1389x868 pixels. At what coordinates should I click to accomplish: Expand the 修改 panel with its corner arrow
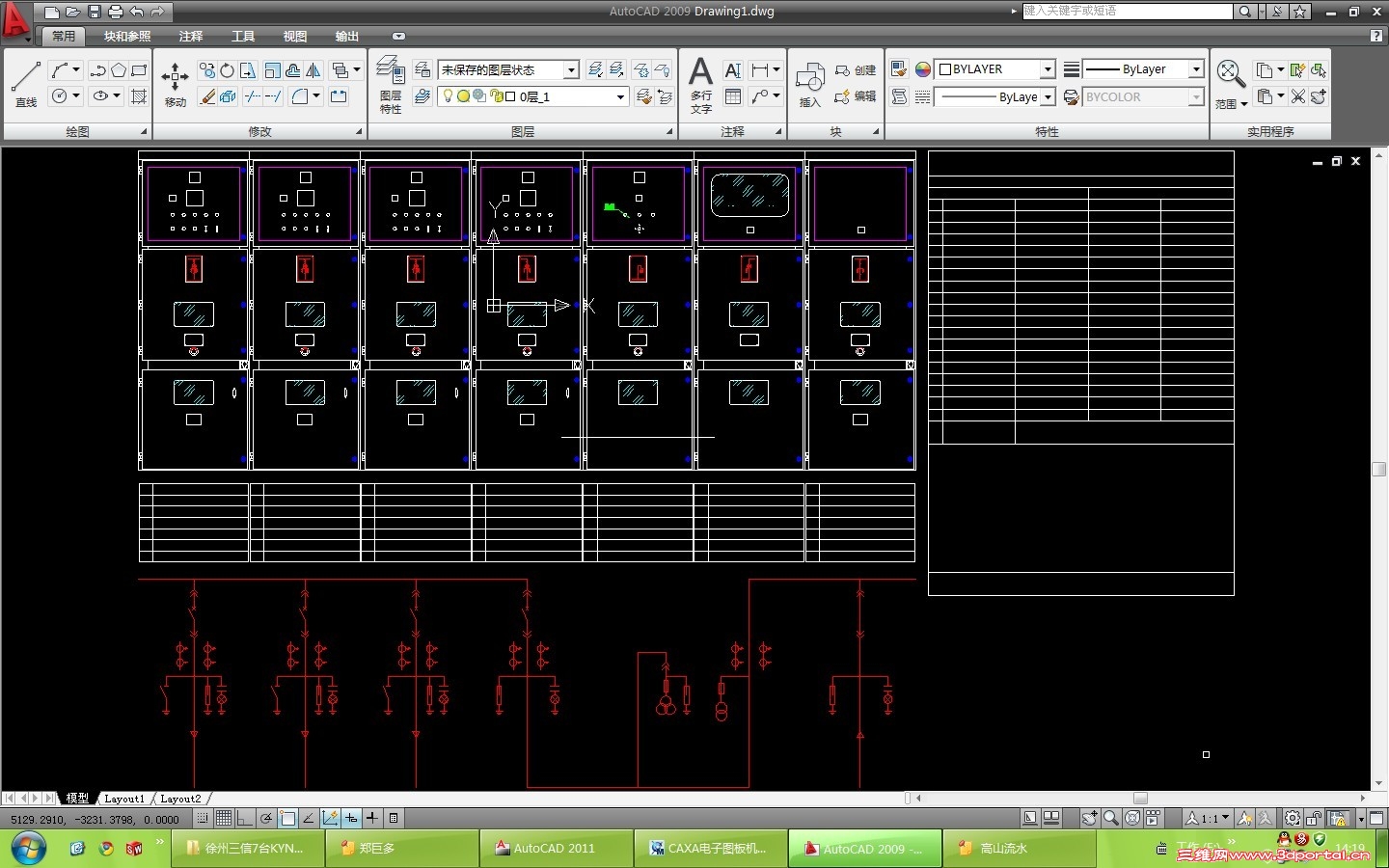click(359, 131)
